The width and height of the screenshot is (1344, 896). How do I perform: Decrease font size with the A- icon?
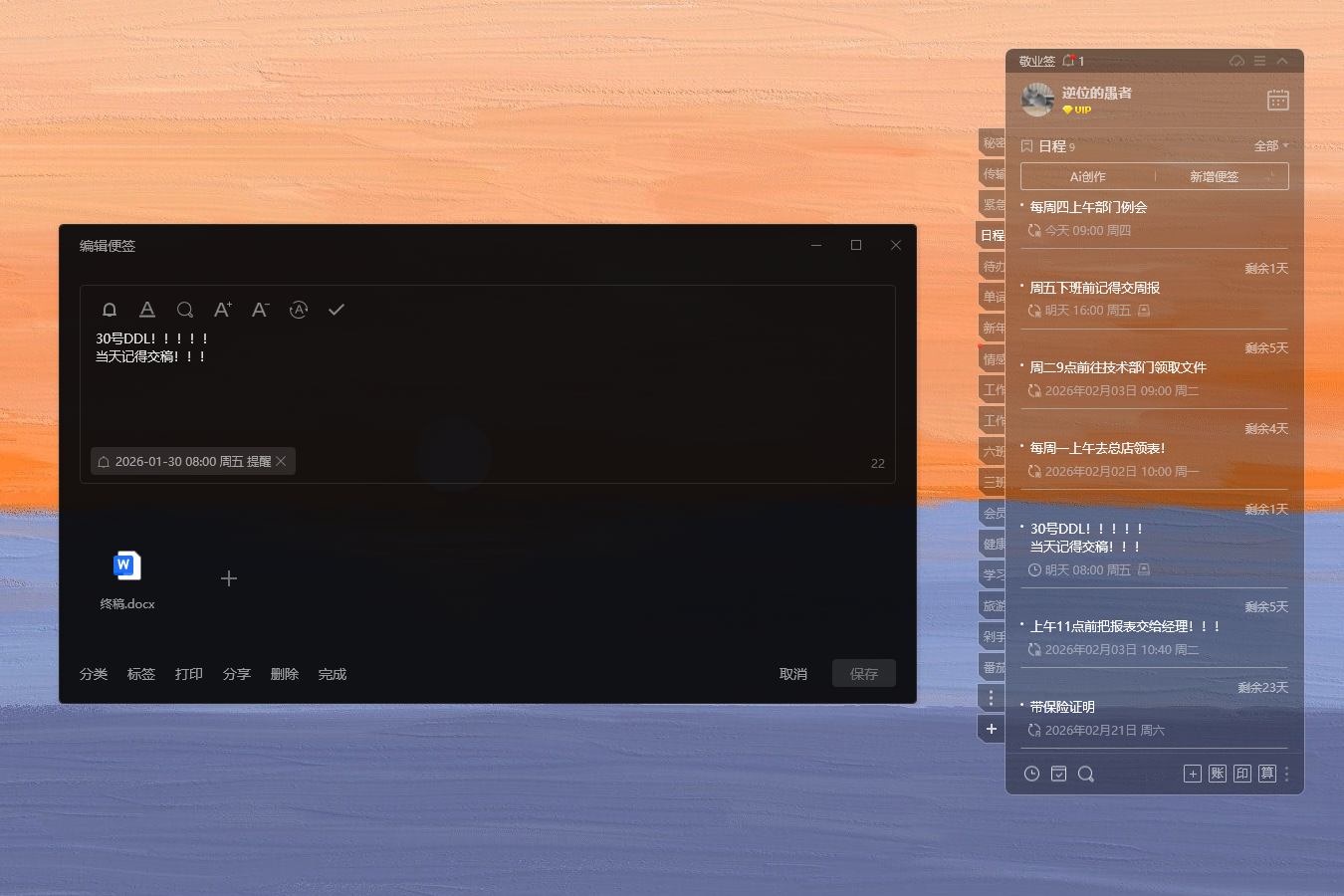coord(260,310)
